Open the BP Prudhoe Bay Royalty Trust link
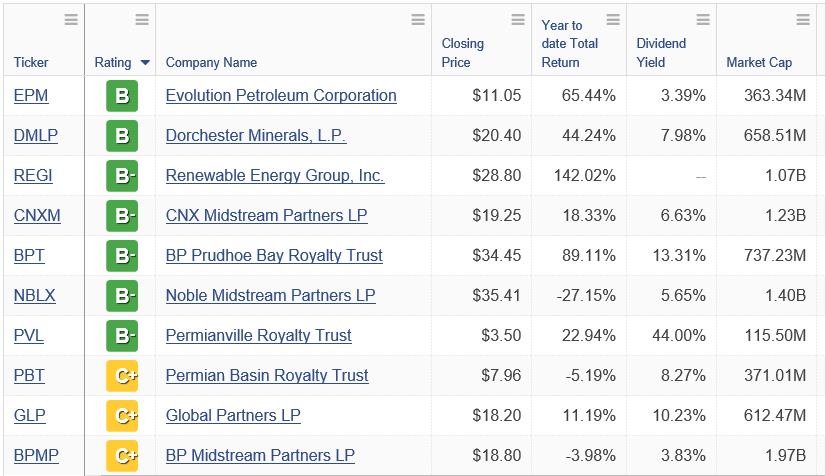The width and height of the screenshot is (825, 476). coord(274,256)
